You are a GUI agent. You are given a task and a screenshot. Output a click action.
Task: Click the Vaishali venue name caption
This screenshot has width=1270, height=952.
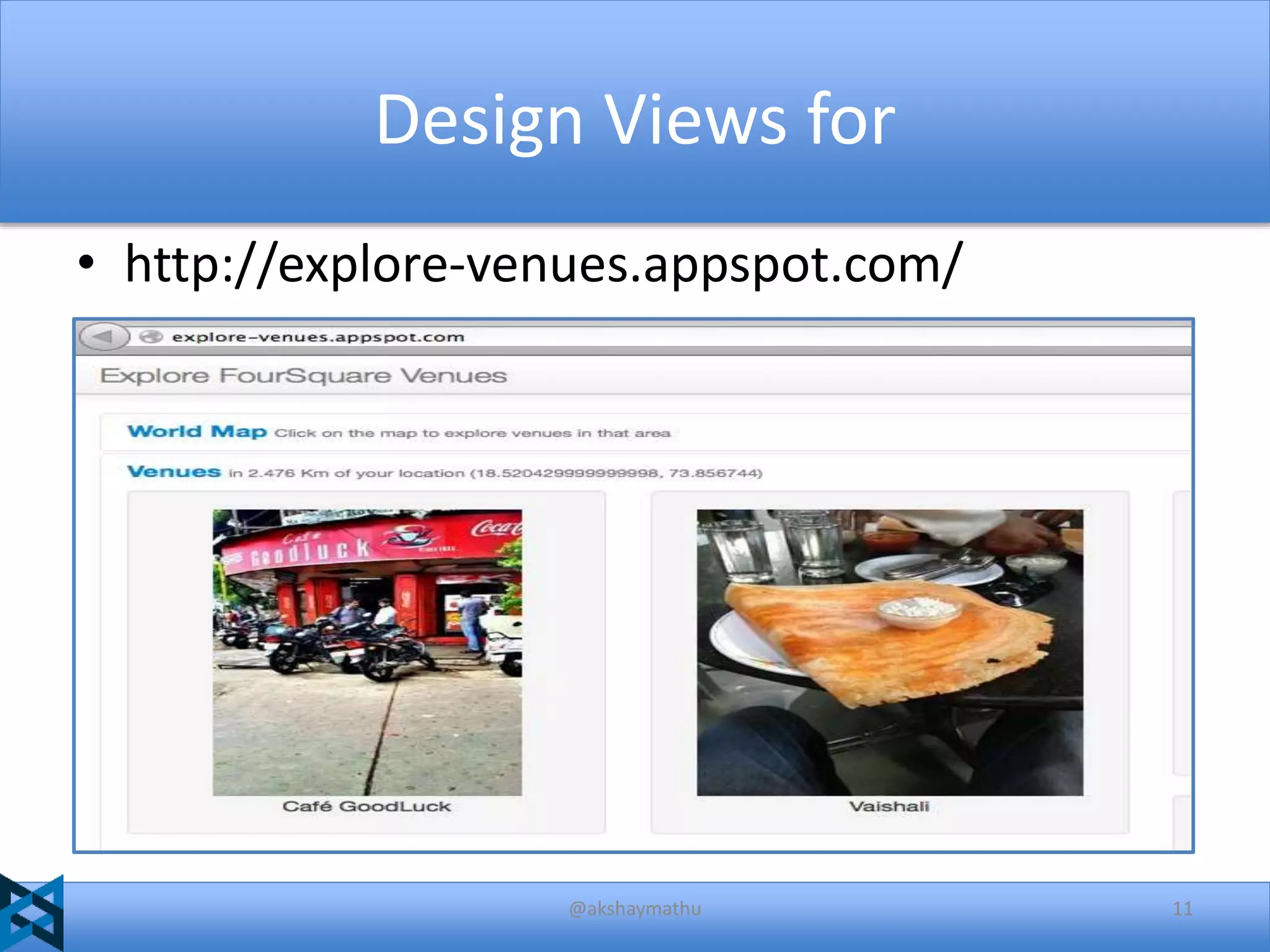point(889,806)
